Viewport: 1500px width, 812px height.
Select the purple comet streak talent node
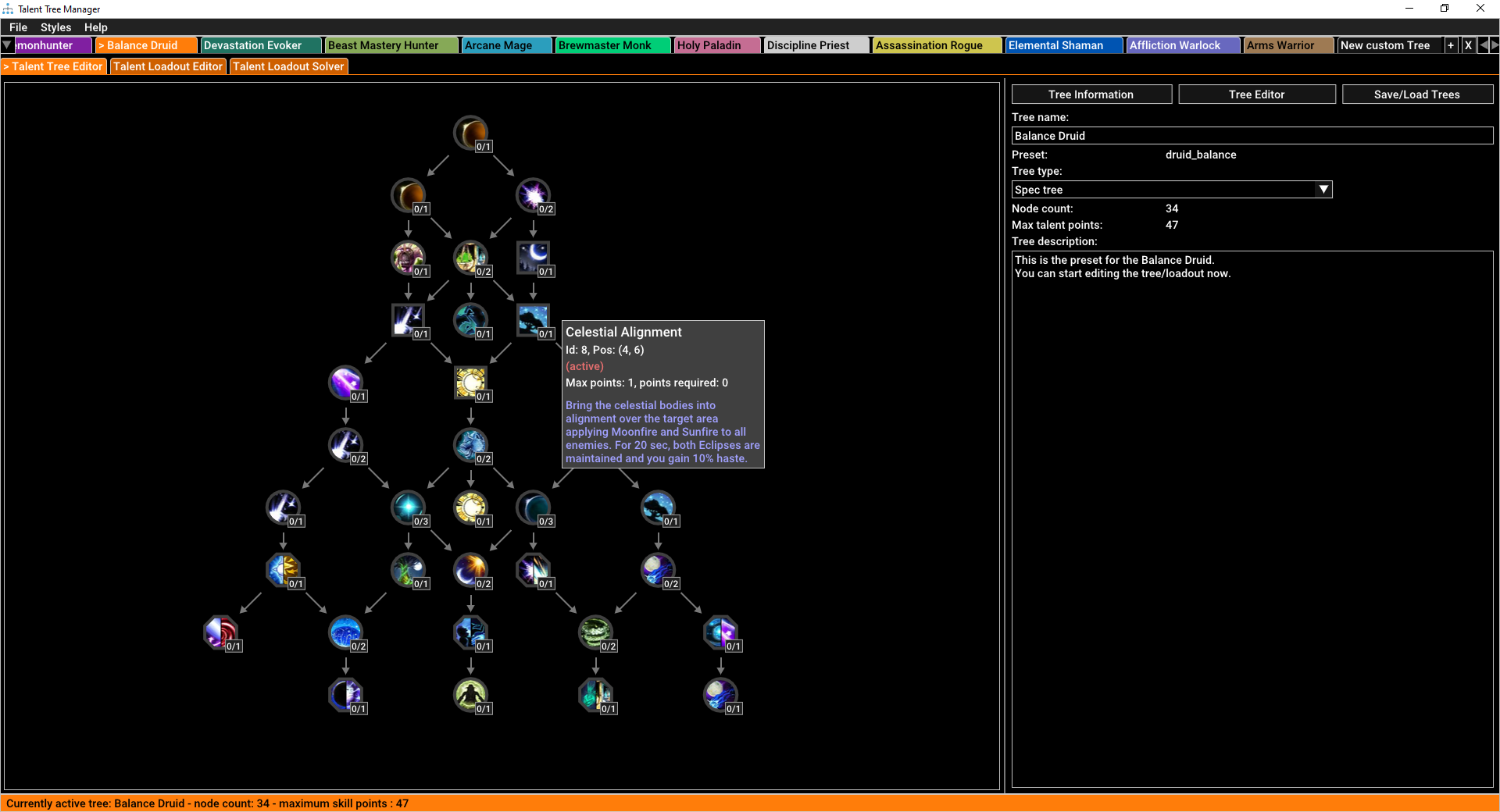pos(346,383)
